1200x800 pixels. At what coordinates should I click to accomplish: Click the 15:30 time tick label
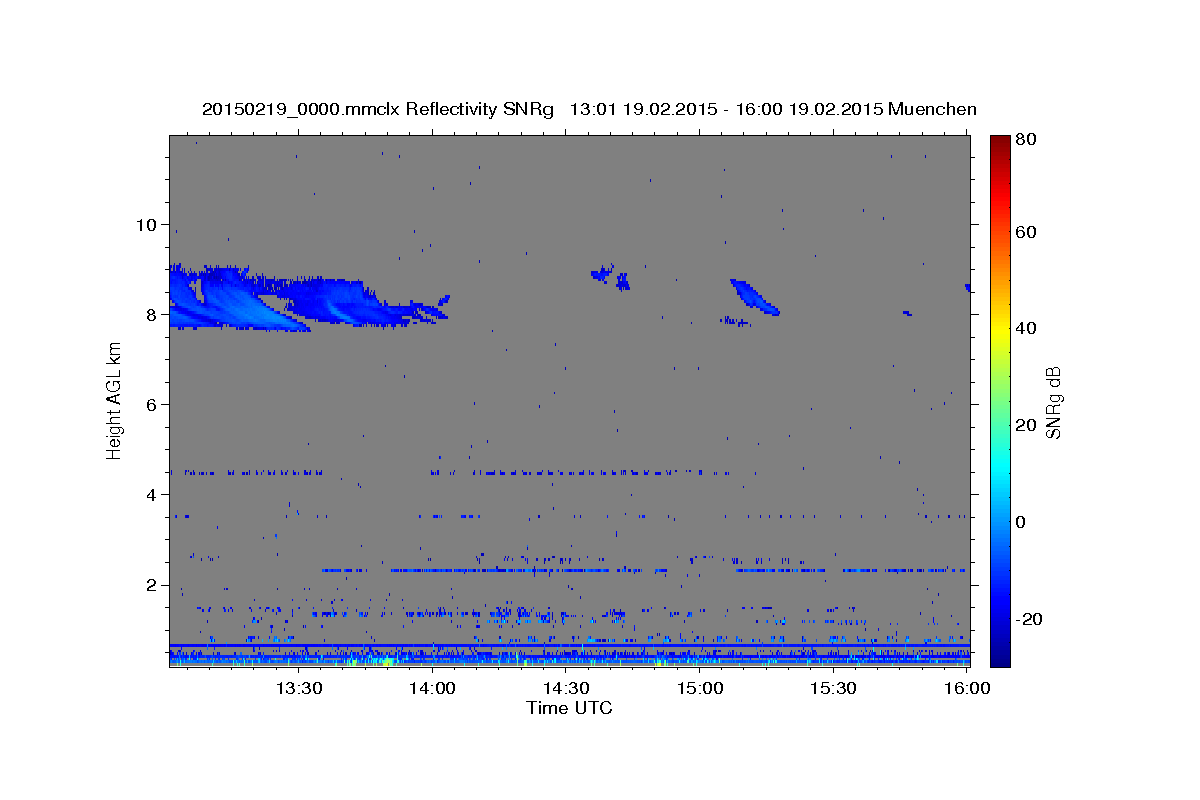click(x=833, y=688)
